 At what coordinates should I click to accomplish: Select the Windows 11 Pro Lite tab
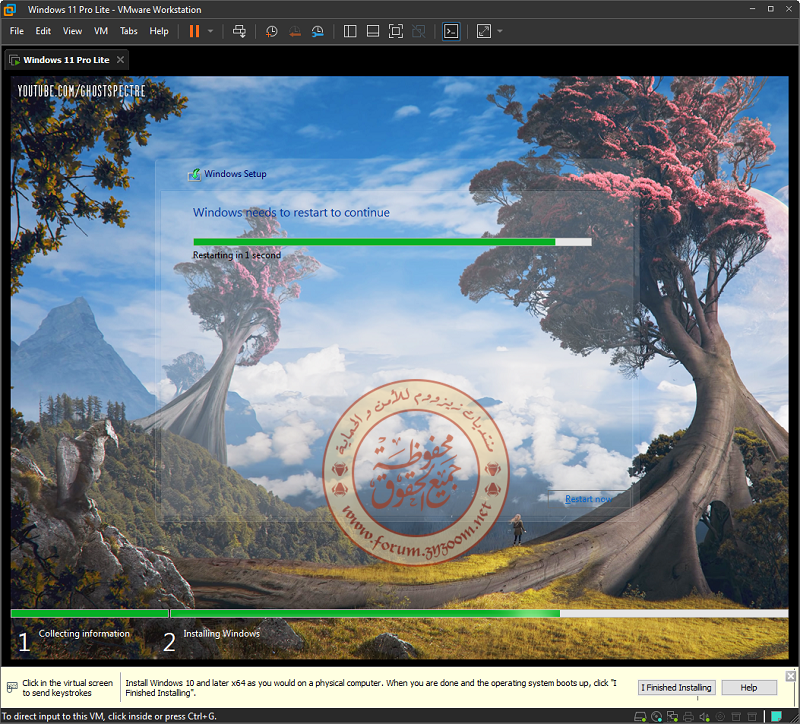[x=66, y=60]
